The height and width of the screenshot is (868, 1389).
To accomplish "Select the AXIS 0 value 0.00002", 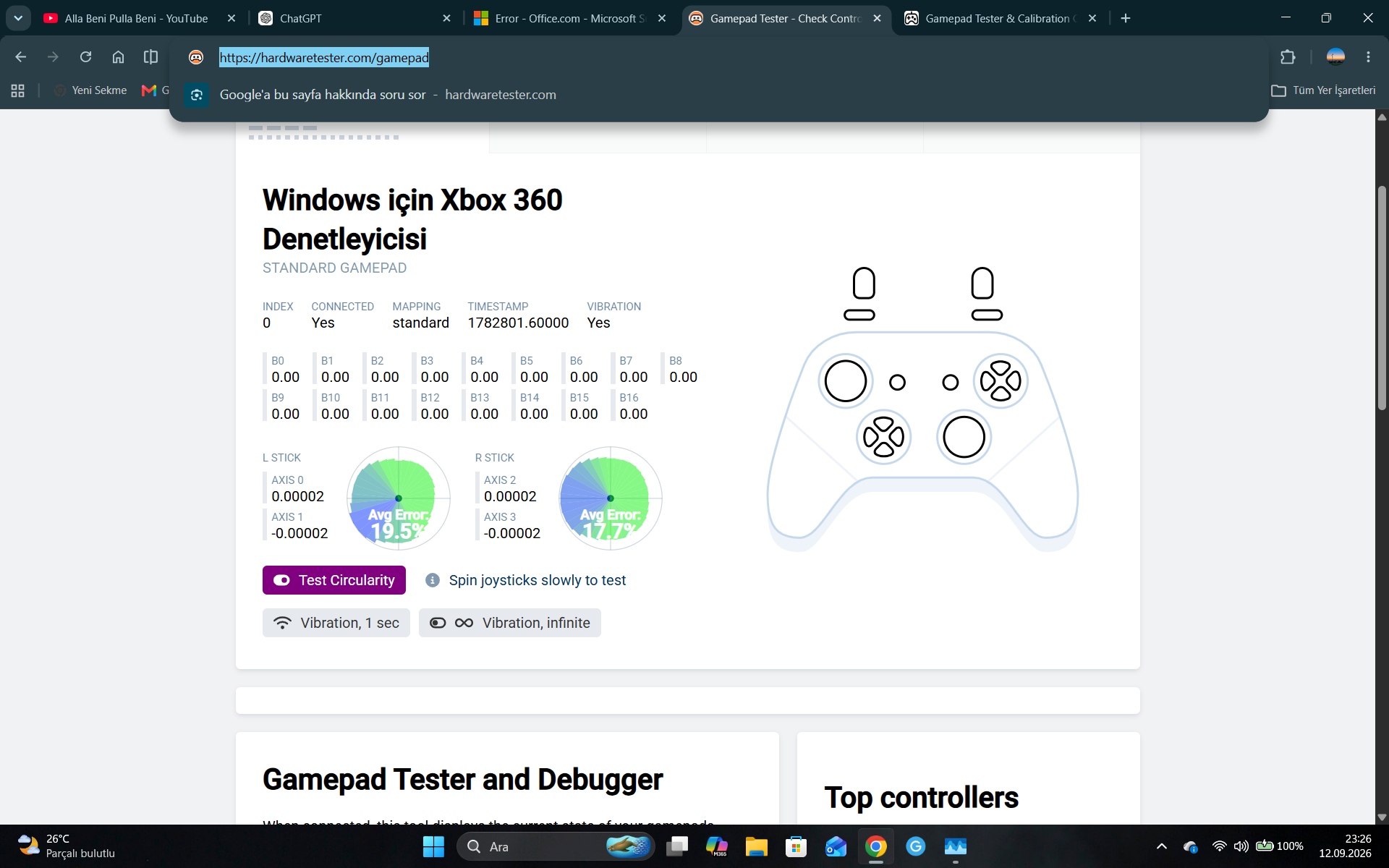I will (298, 496).
